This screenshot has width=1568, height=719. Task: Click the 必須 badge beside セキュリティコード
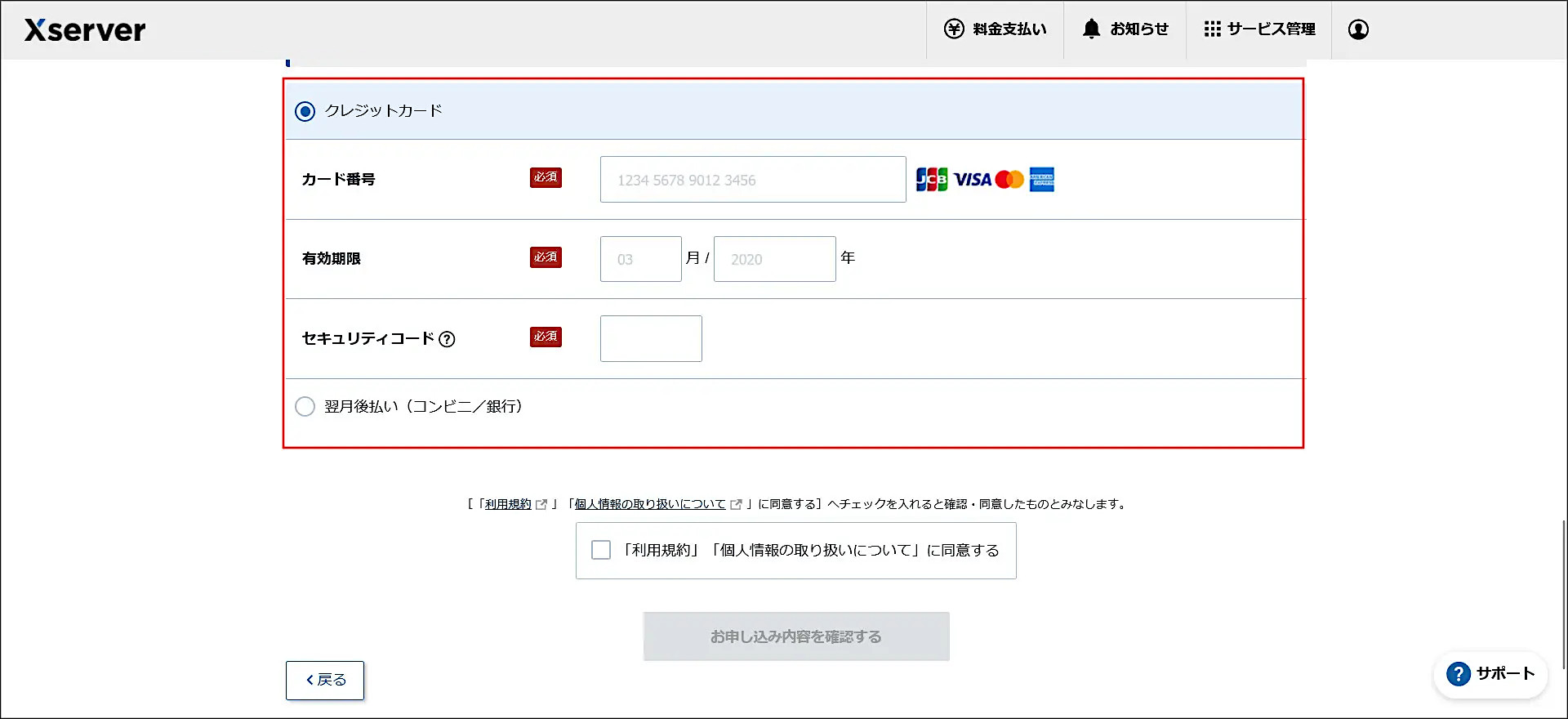[546, 337]
